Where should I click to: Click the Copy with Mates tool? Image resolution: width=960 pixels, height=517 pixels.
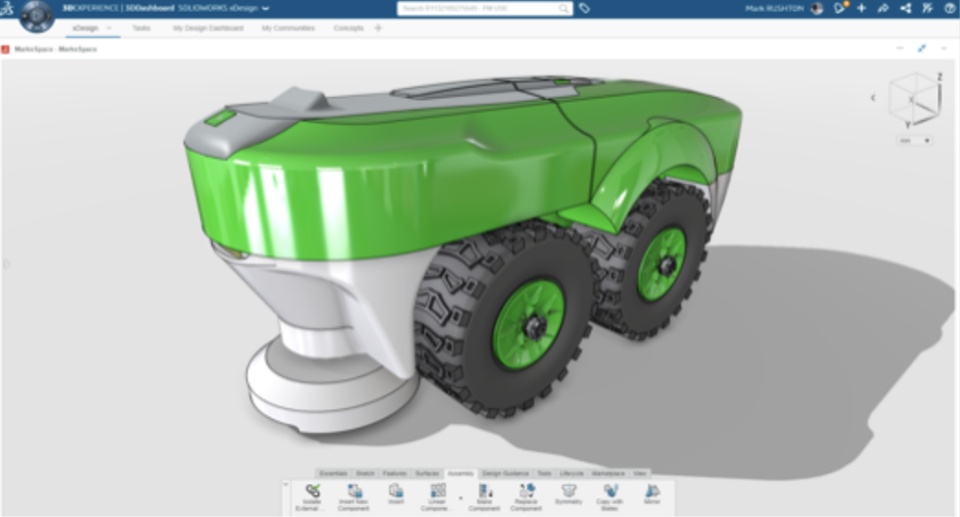point(610,497)
